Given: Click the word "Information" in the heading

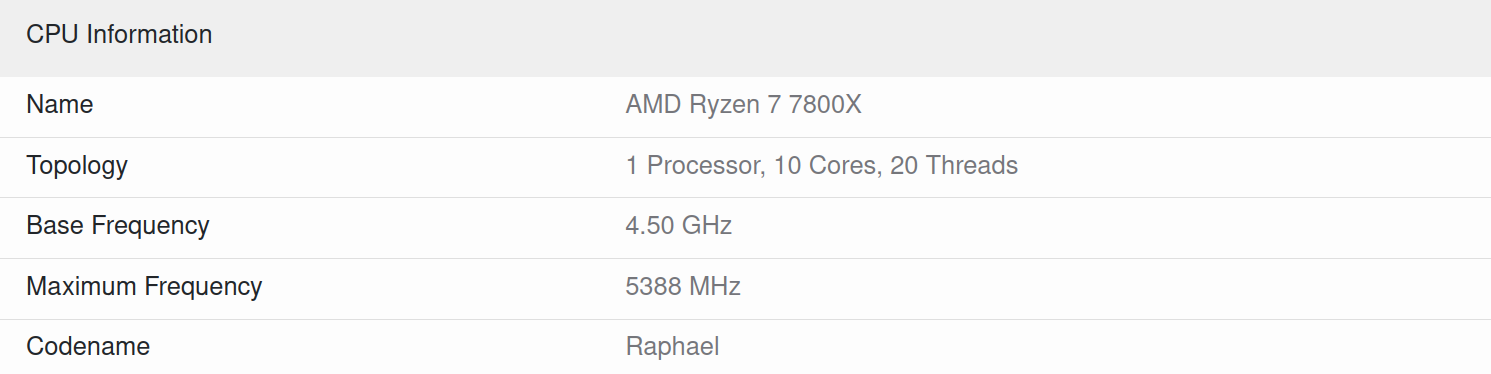Looking at the screenshot, I should click(x=150, y=34).
